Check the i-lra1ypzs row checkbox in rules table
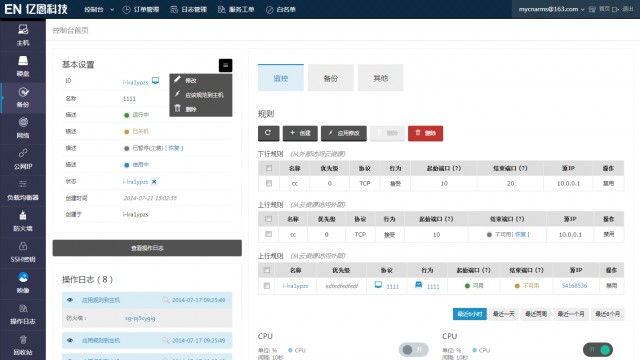The width and height of the screenshot is (640, 360). click(267, 286)
